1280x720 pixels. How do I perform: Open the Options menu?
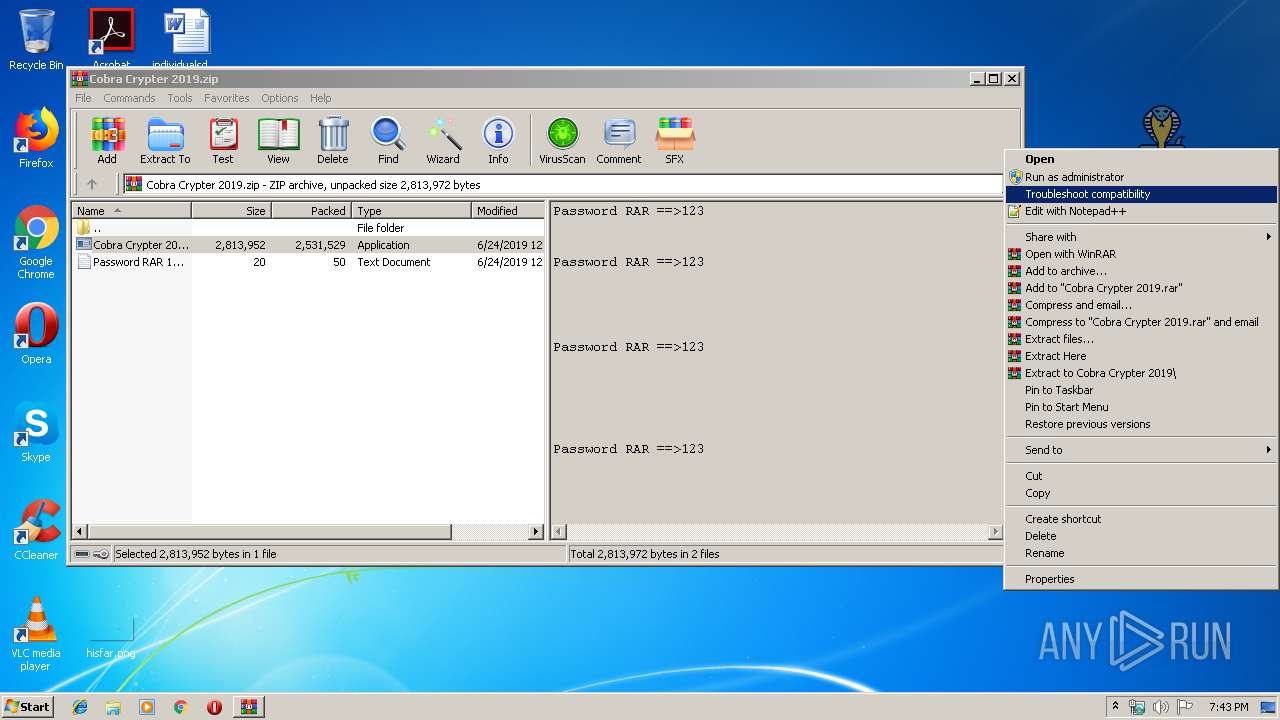(280, 98)
